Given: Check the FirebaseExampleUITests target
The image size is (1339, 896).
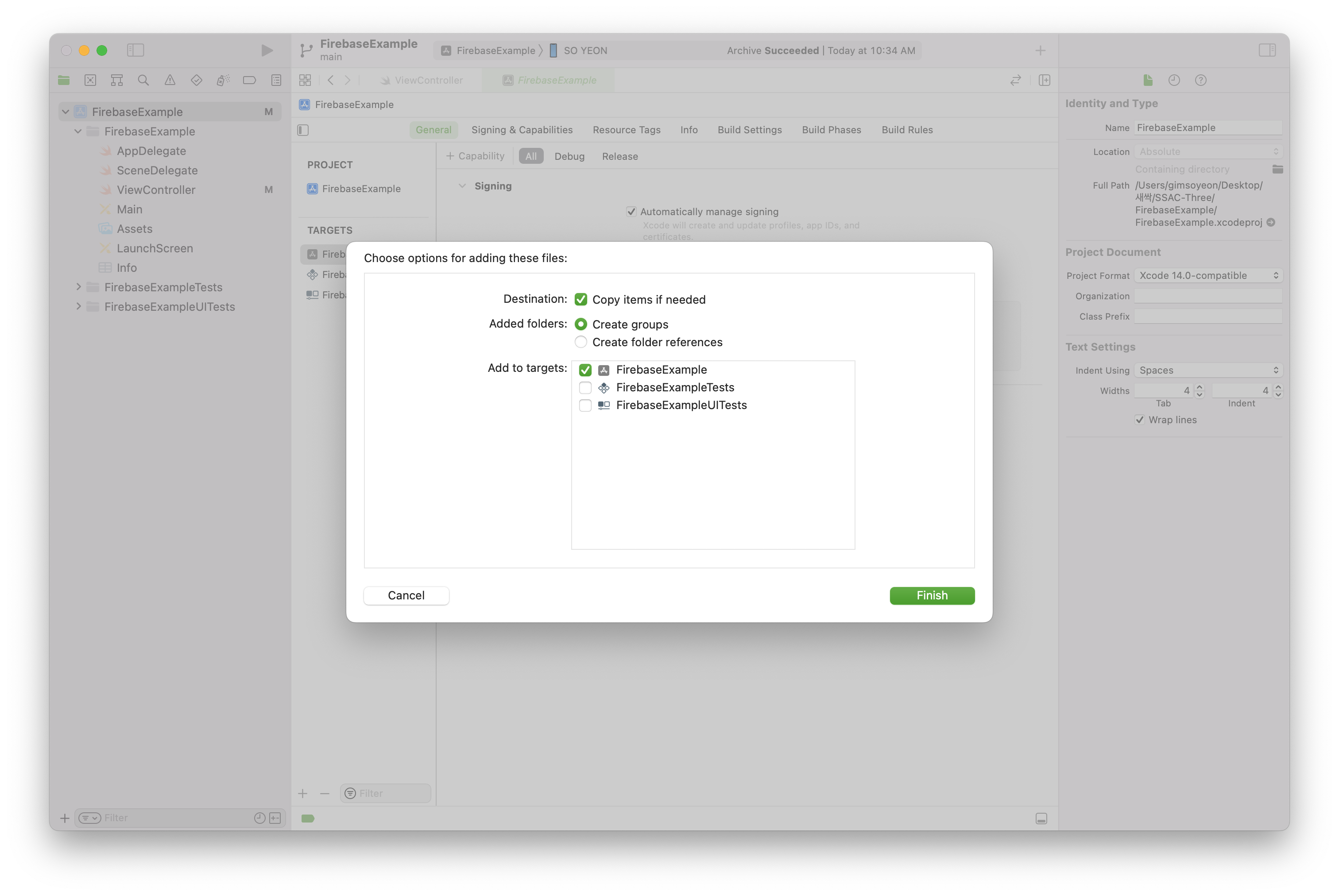Looking at the screenshot, I should click(584, 405).
